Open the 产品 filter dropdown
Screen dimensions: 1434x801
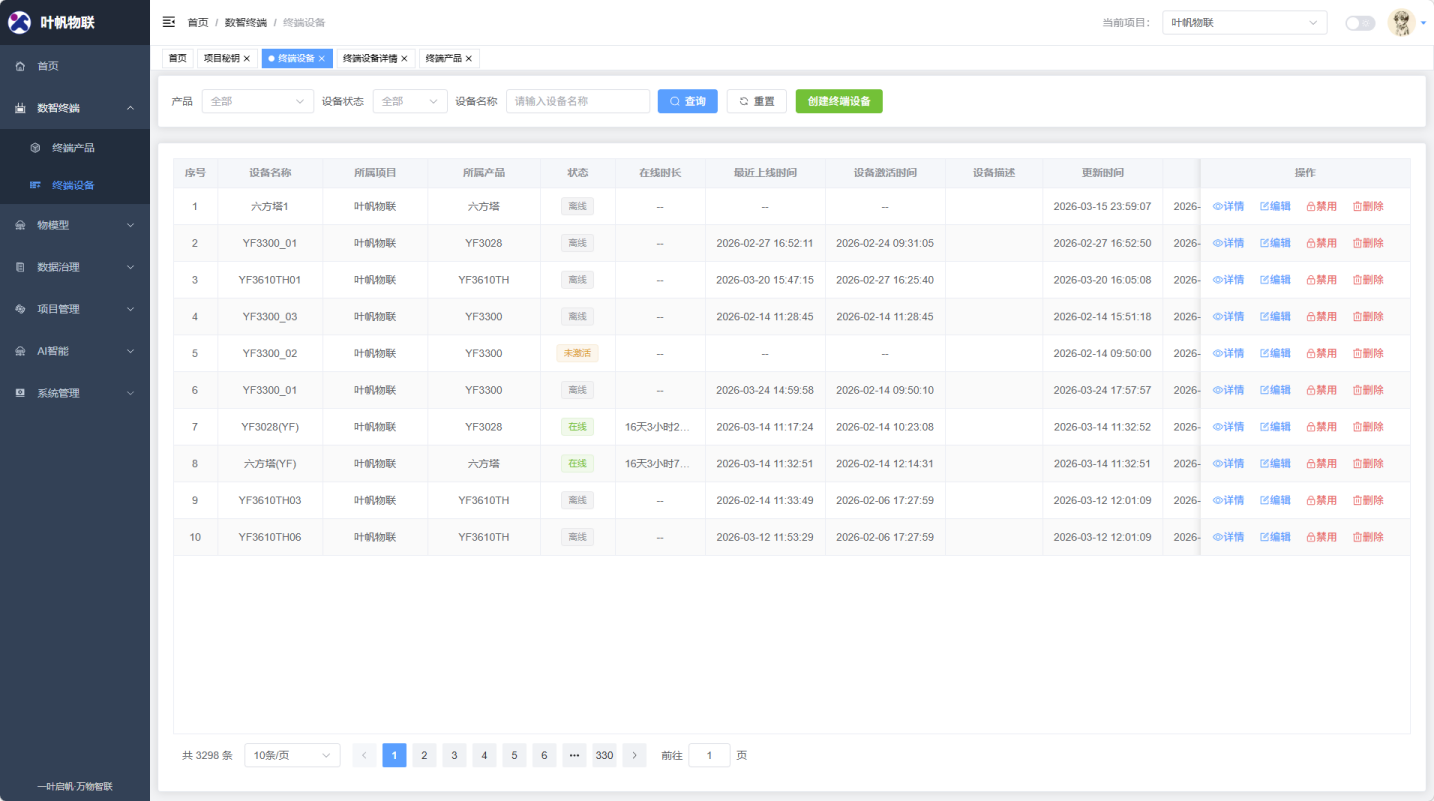point(257,101)
